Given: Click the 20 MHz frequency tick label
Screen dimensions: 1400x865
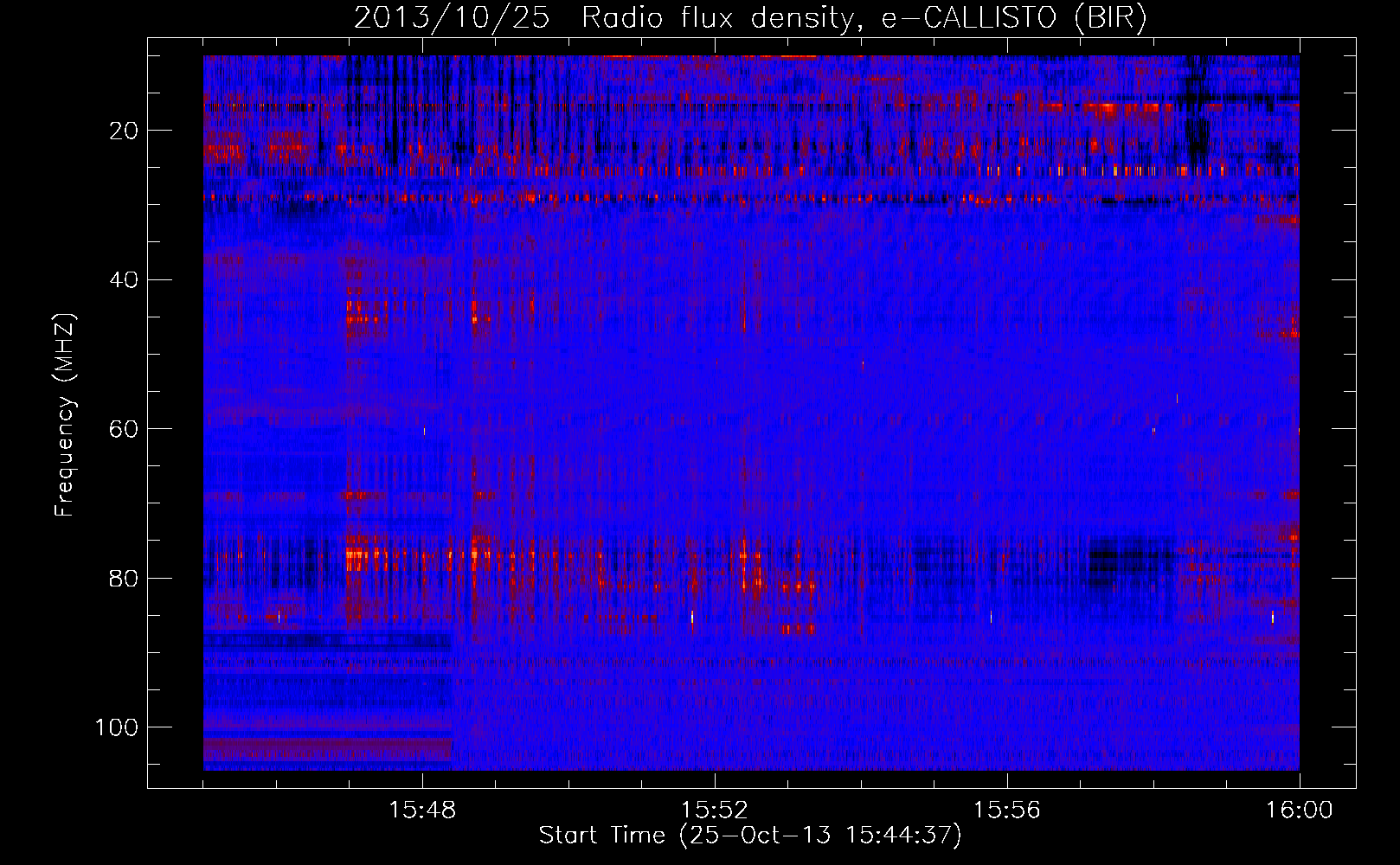Looking at the screenshot, I should [x=125, y=131].
